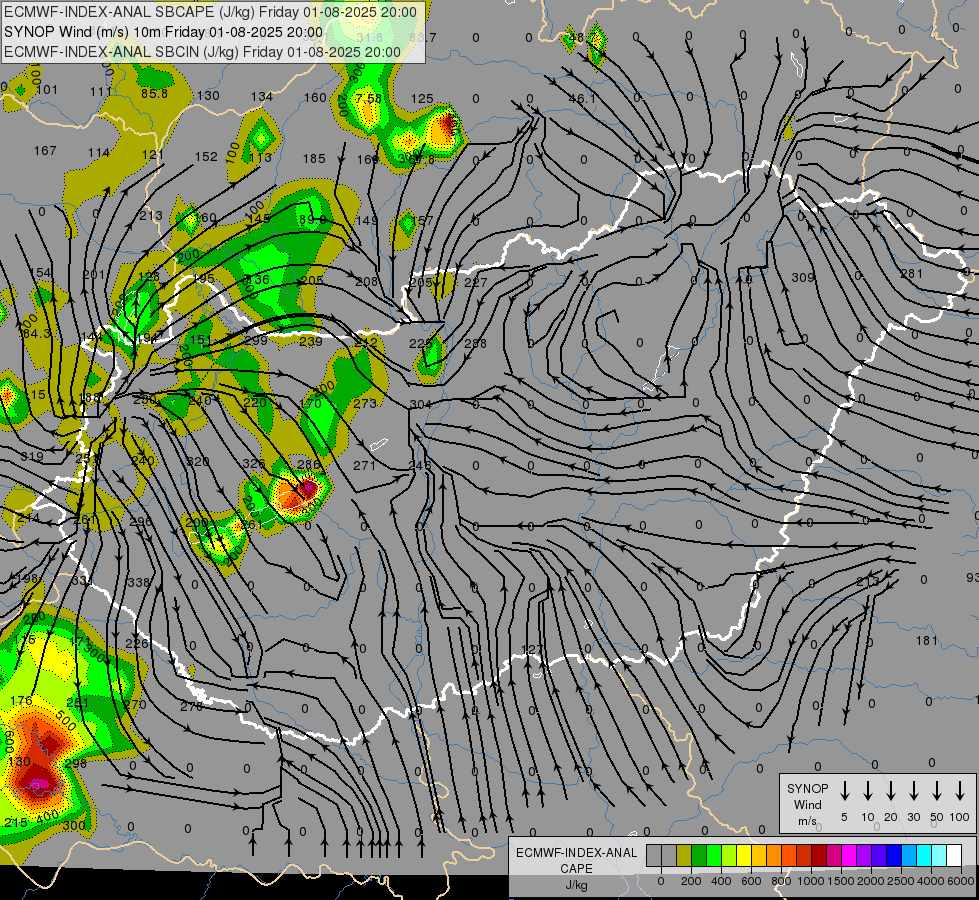Pick the lime yellow-green swatch in the CAPE legend
The width and height of the screenshot is (979, 900).
point(729,856)
